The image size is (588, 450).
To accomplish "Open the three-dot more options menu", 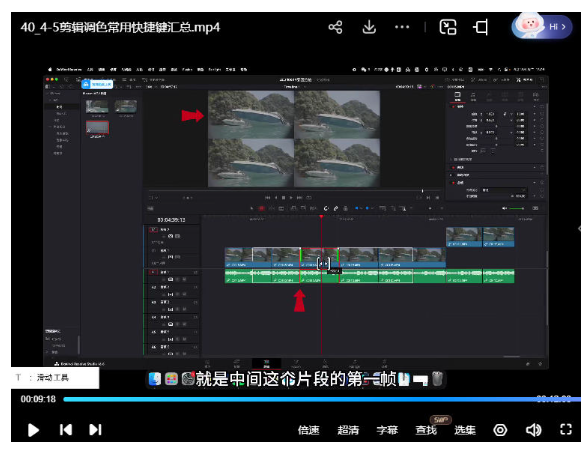I will 402,27.
